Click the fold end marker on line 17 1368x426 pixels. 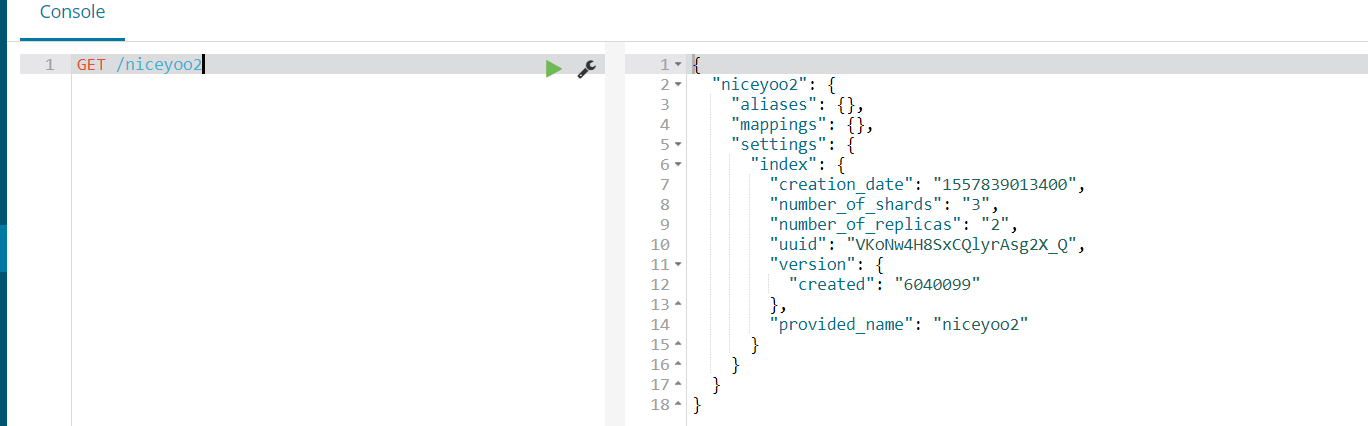tap(678, 385)
